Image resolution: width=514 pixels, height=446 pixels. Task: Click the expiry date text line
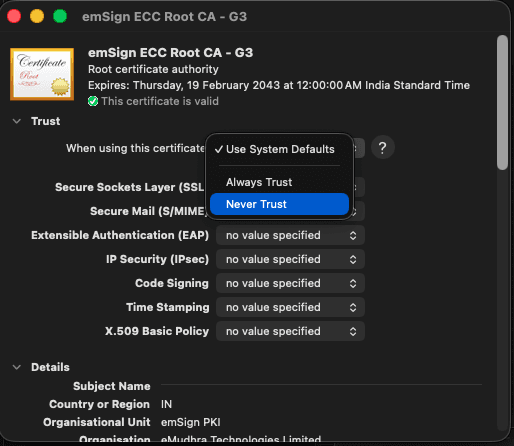279,85
